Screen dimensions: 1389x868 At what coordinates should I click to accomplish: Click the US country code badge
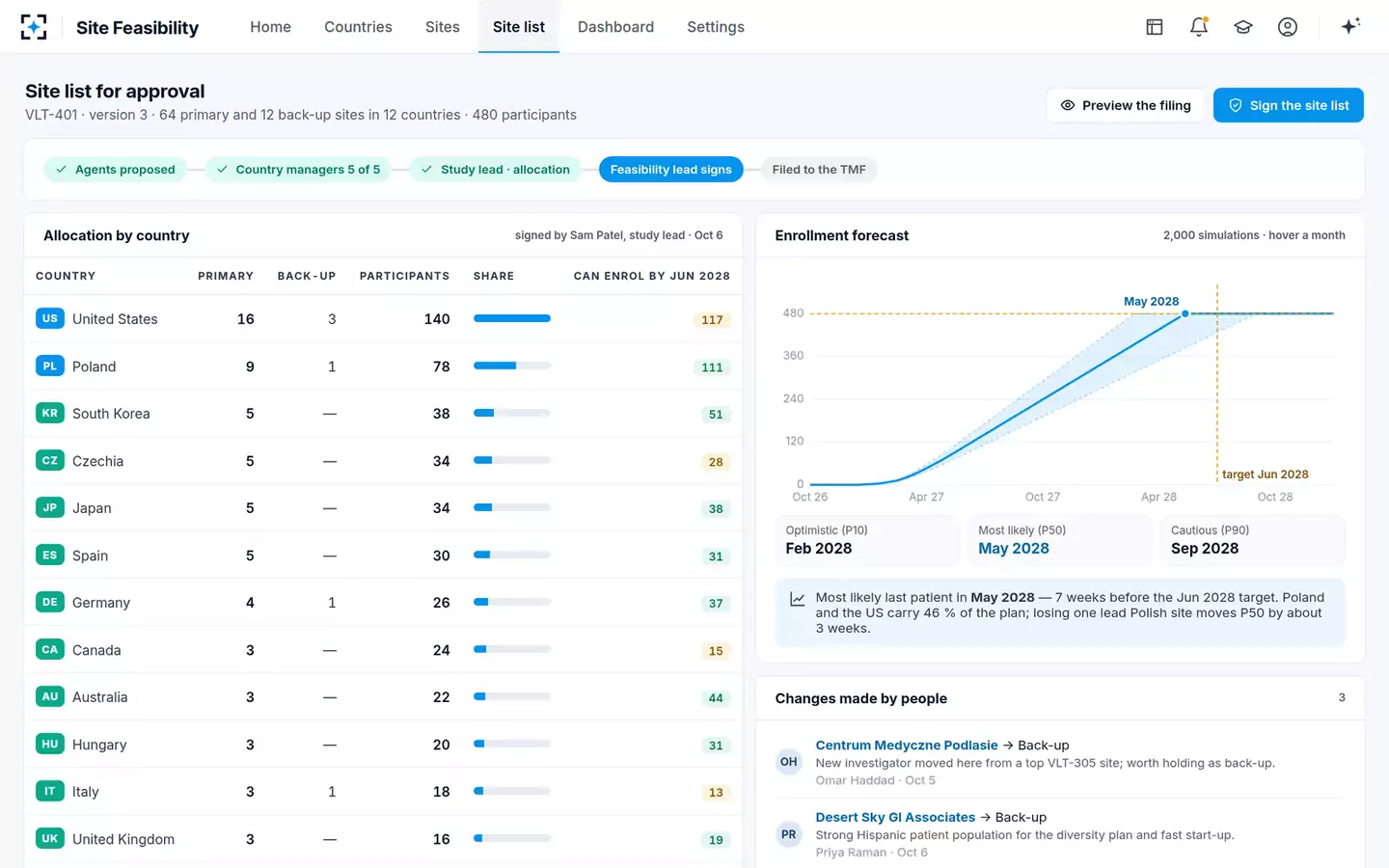[x=50, y=318]
